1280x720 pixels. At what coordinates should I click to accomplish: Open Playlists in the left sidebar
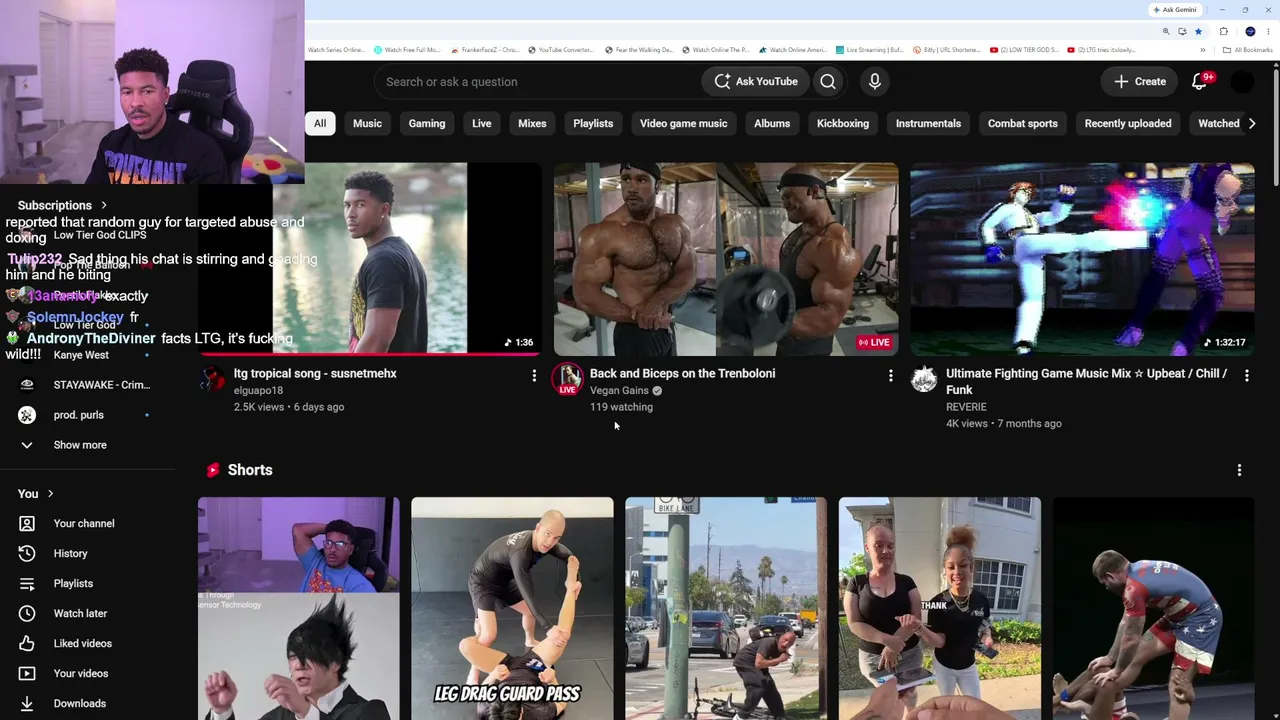pyautogui.click(x=73, y=584)
